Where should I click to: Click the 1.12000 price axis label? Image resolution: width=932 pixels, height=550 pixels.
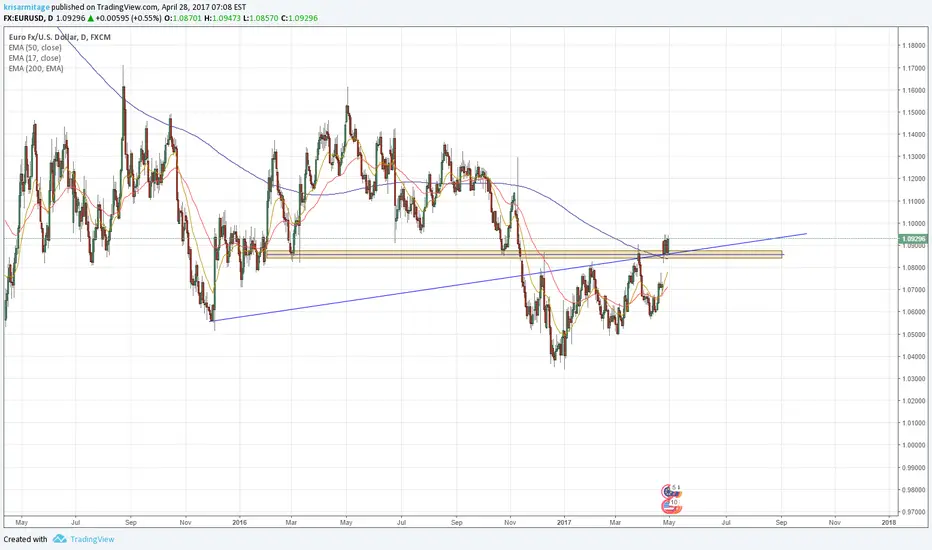click(x=914, y=179)
